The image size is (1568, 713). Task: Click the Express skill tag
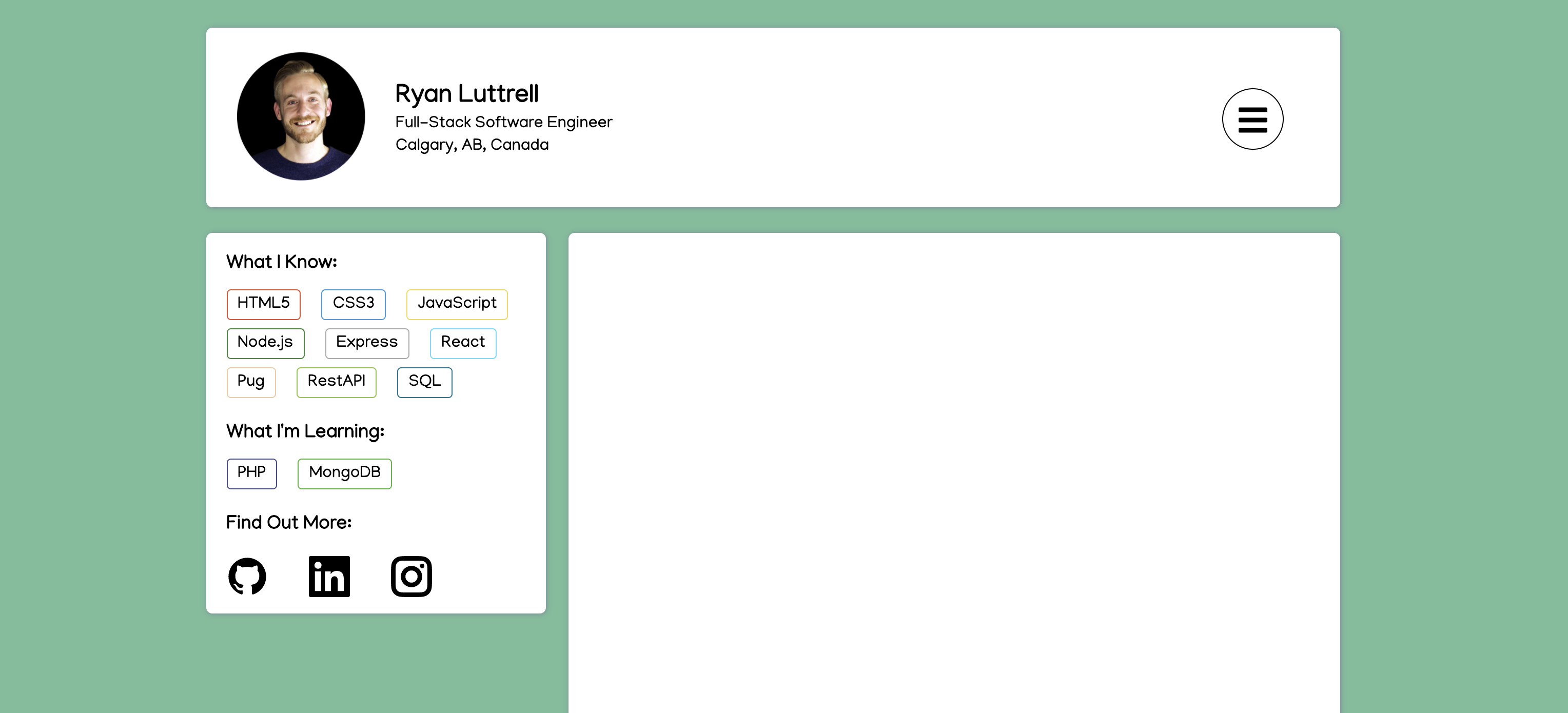(x=366, y=343)
